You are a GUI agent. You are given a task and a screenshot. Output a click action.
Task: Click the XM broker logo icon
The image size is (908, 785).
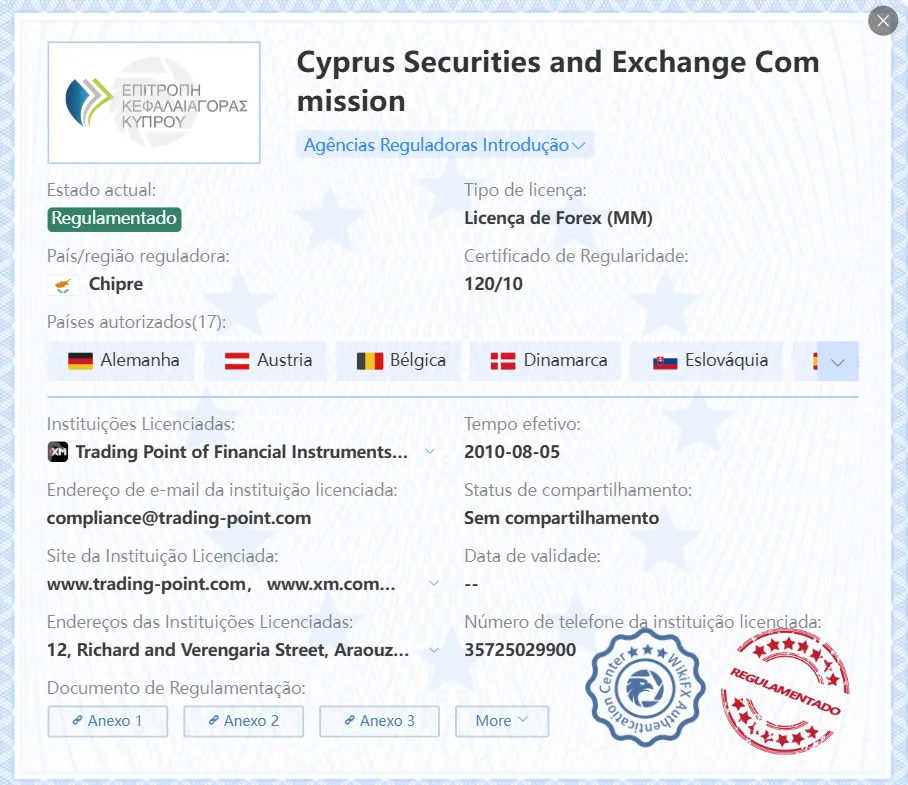tap(58, 452)
